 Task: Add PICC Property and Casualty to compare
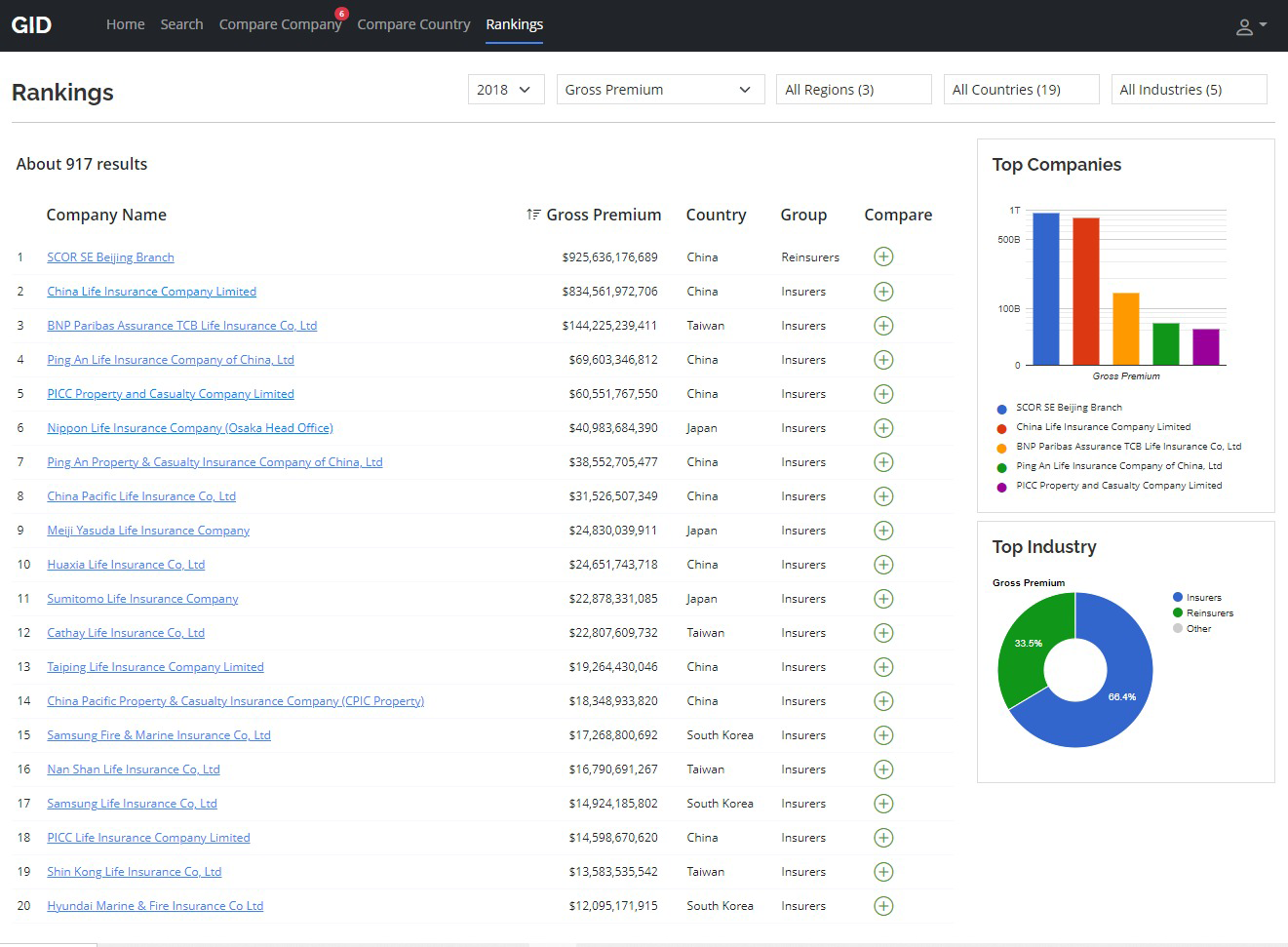point(883,393)
